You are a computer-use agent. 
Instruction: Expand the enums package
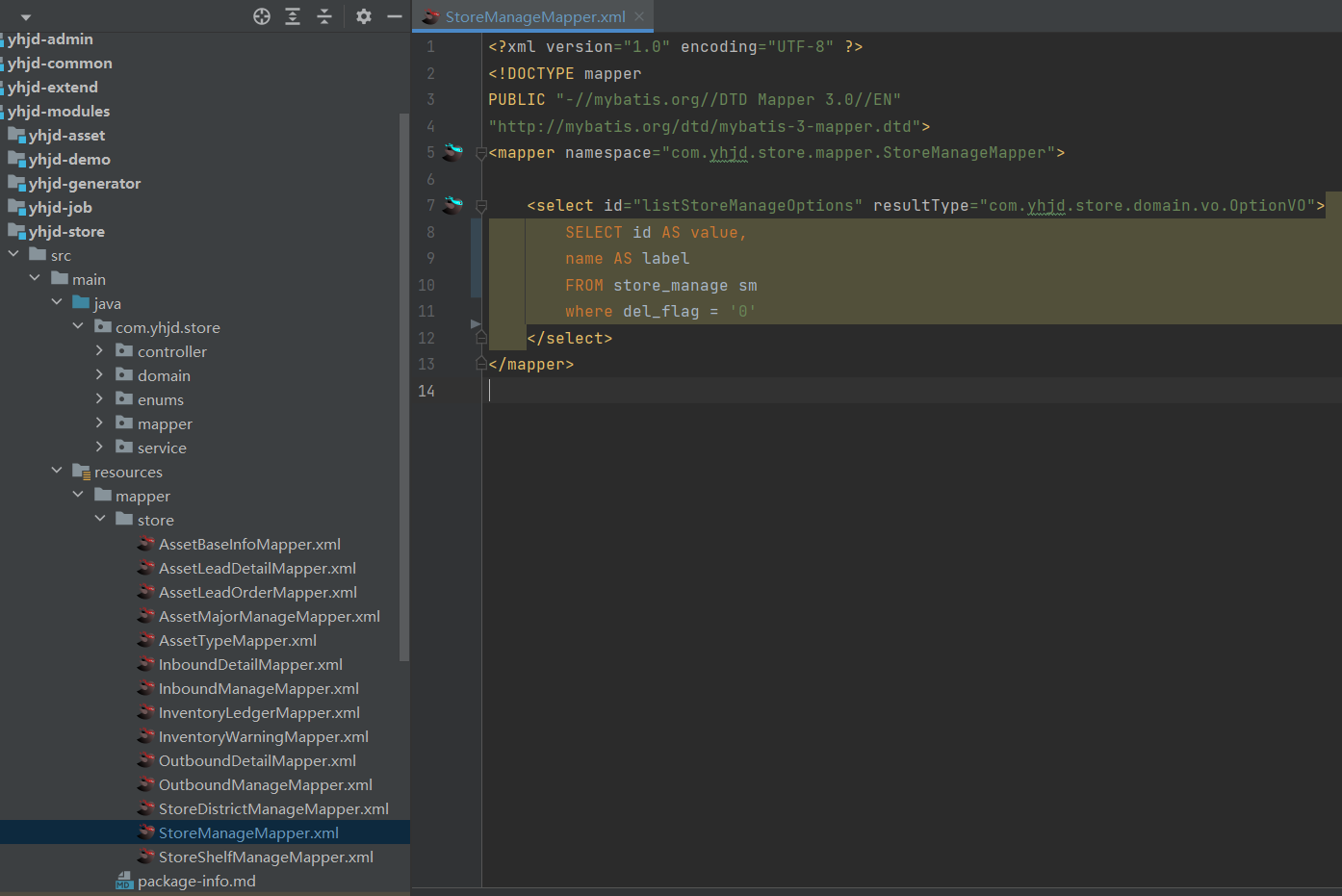[x=99, y=398]
